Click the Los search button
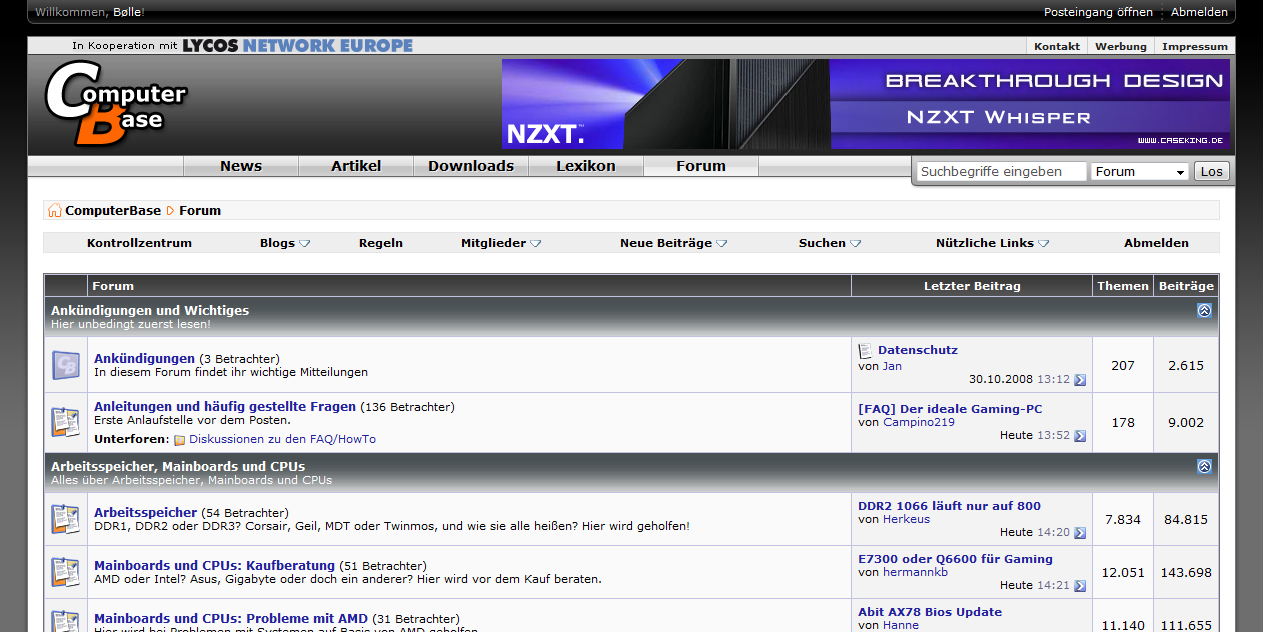Screen dimensions: 1263x632 [1212, 172]
